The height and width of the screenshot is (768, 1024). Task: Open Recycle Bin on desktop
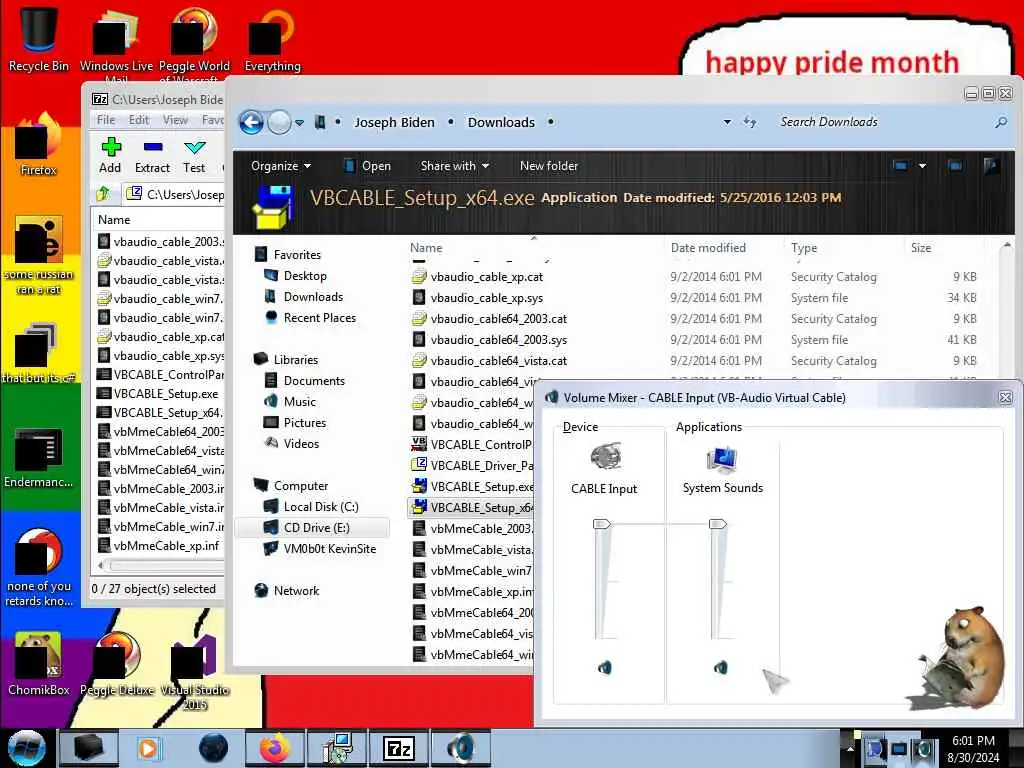point(39,39)
